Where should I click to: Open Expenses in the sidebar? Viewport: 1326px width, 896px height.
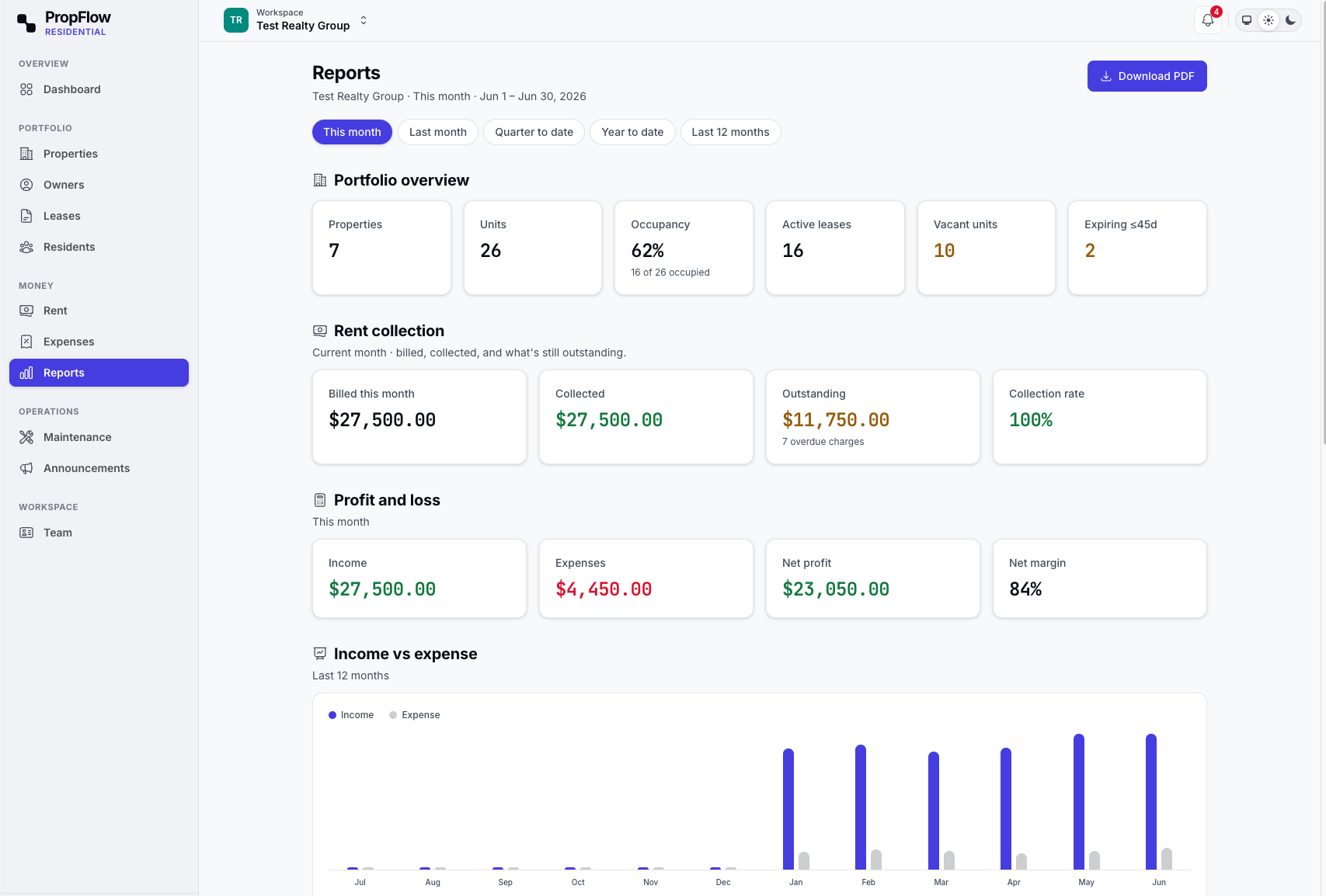click(x=99, y=342)
